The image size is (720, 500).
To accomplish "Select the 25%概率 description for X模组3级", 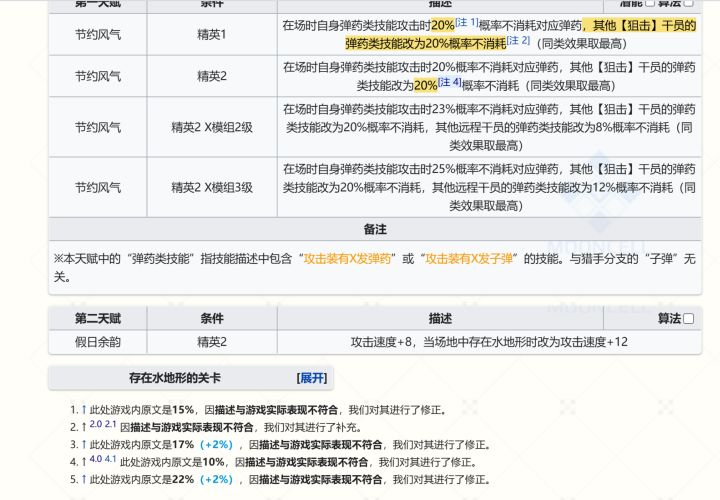I will point(489,187).
